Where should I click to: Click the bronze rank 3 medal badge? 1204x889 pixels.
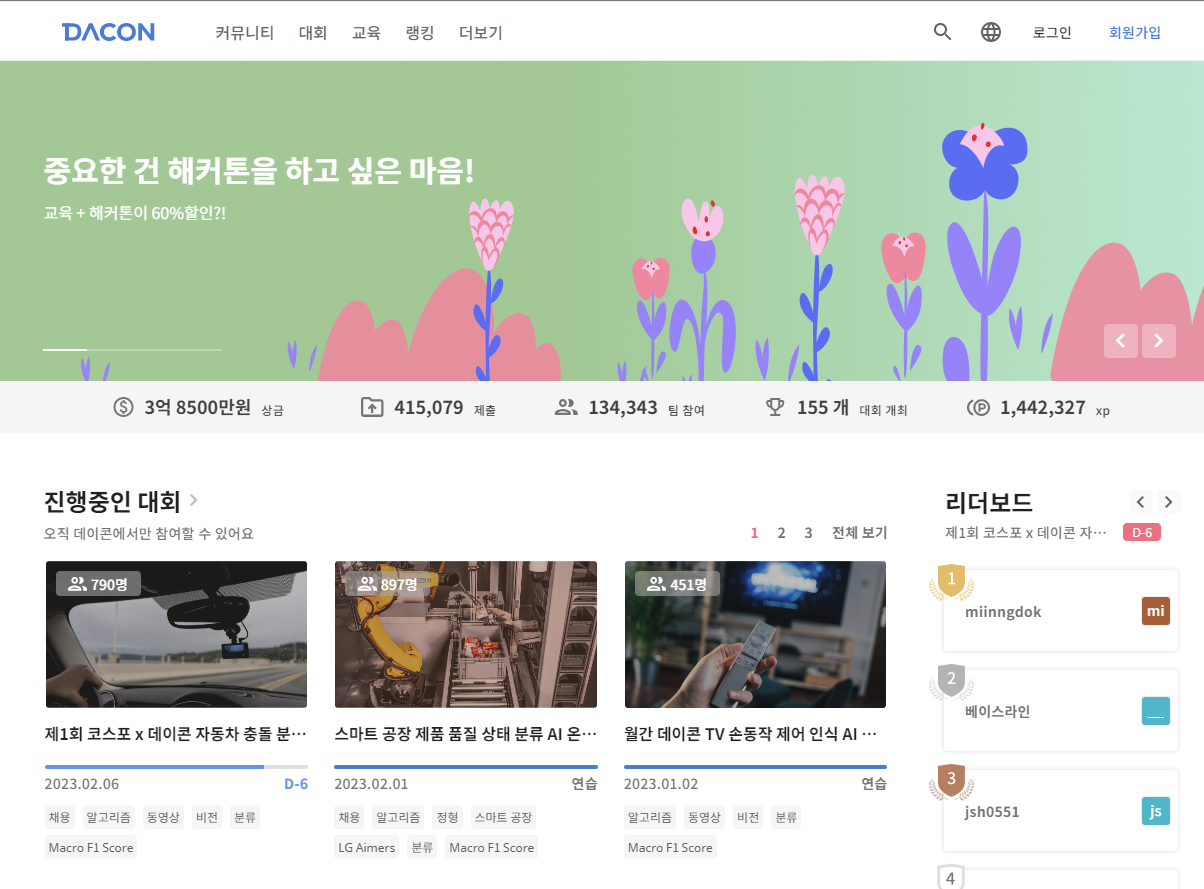[951, 781]
